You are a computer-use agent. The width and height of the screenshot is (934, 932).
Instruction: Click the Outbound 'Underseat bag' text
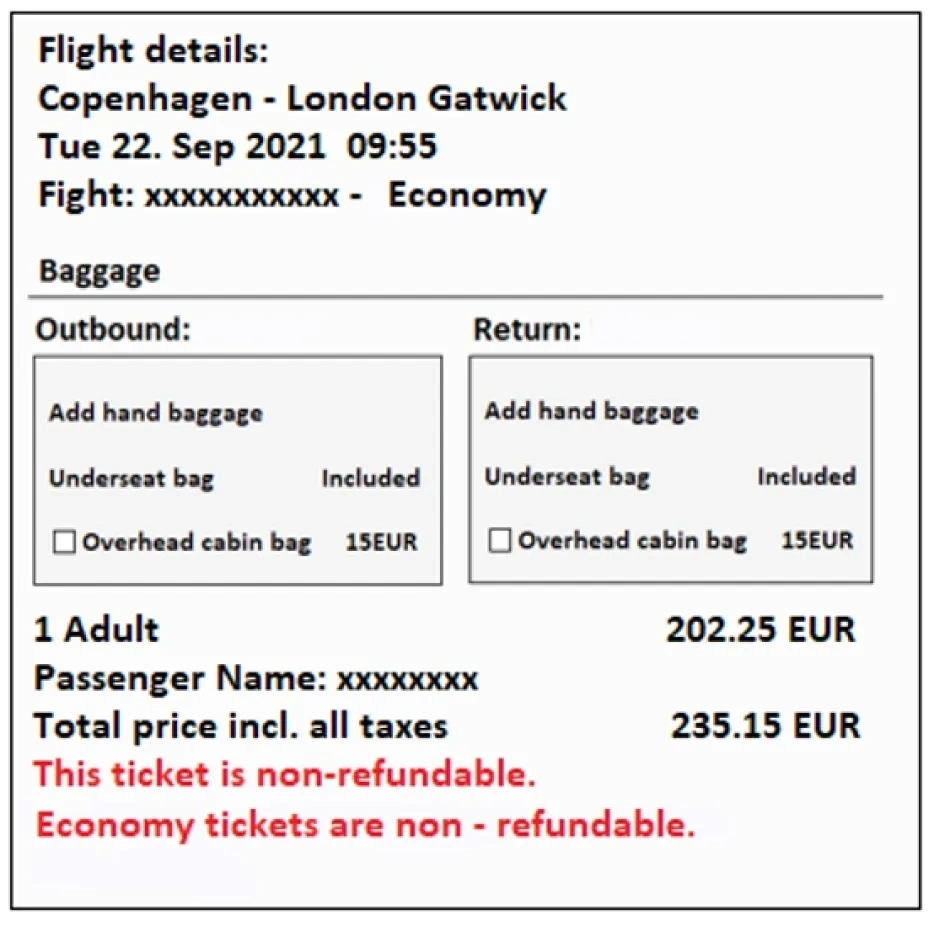coord(131,478)
